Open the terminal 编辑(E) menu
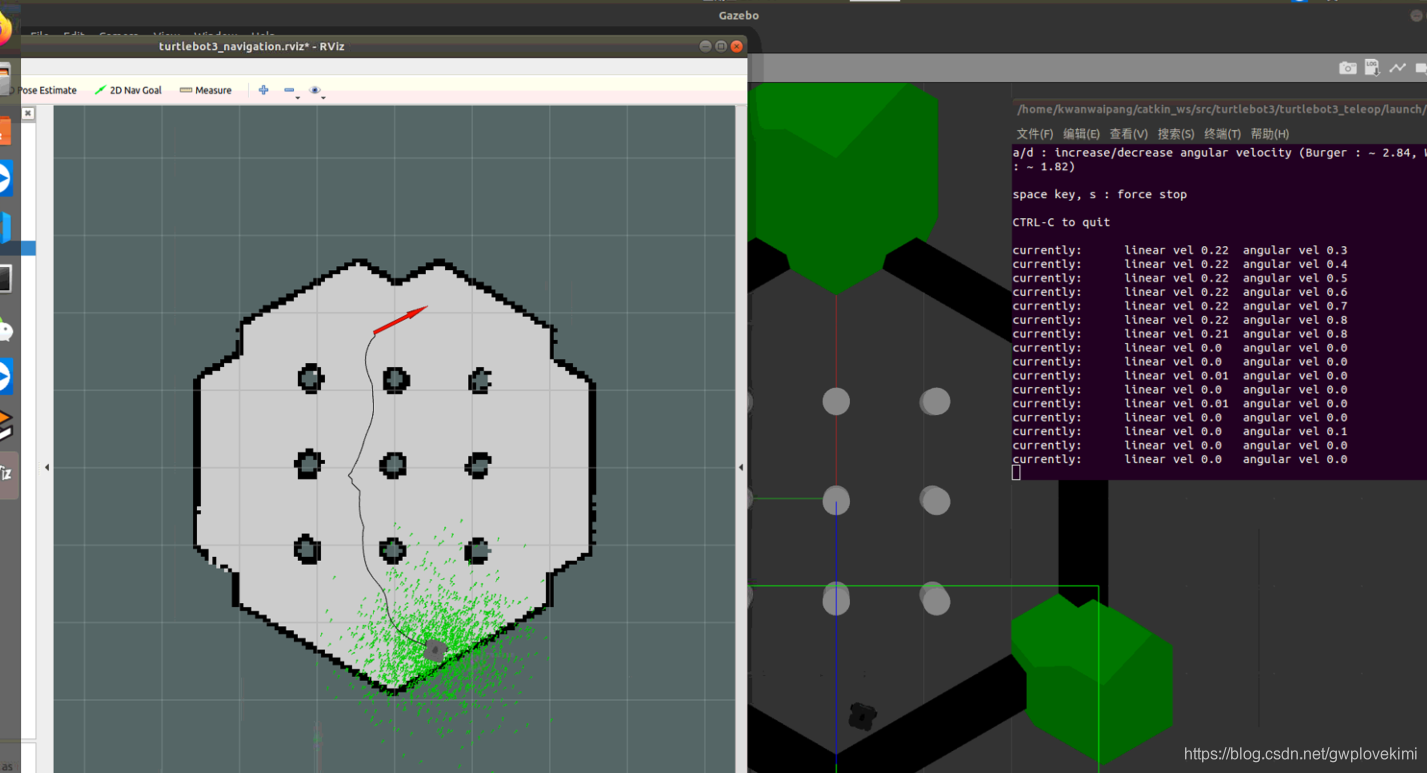 click(x=1081, y=134)
